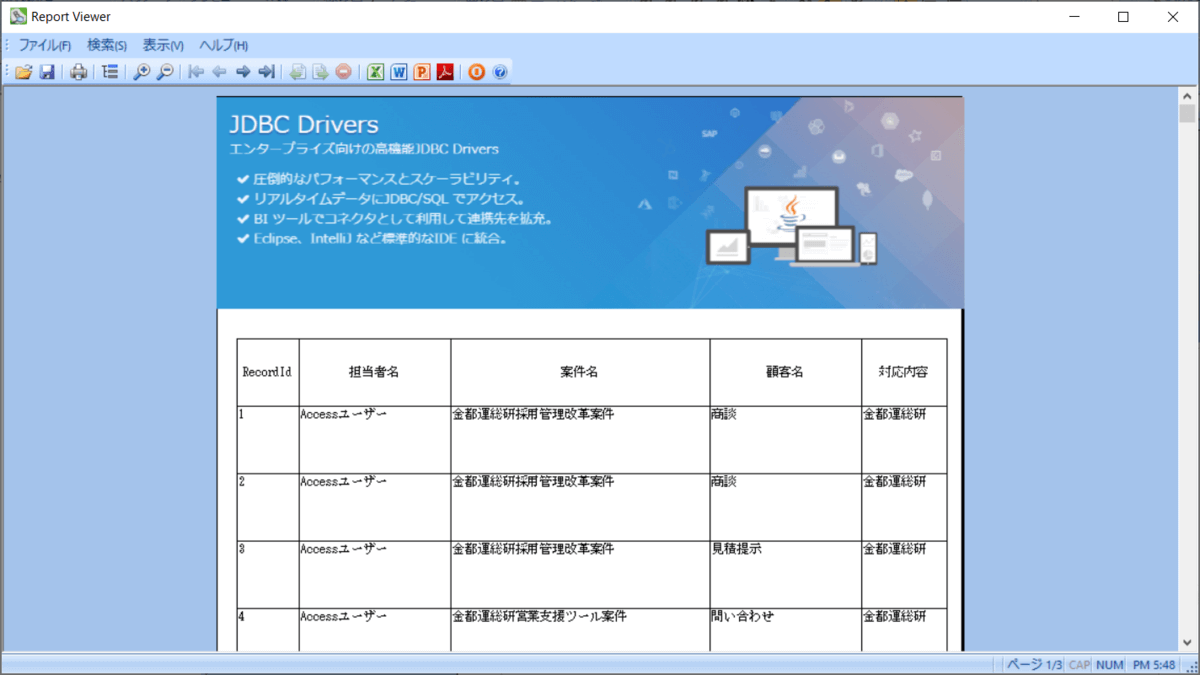Click the orange info toolbar icon

(477, 72)
